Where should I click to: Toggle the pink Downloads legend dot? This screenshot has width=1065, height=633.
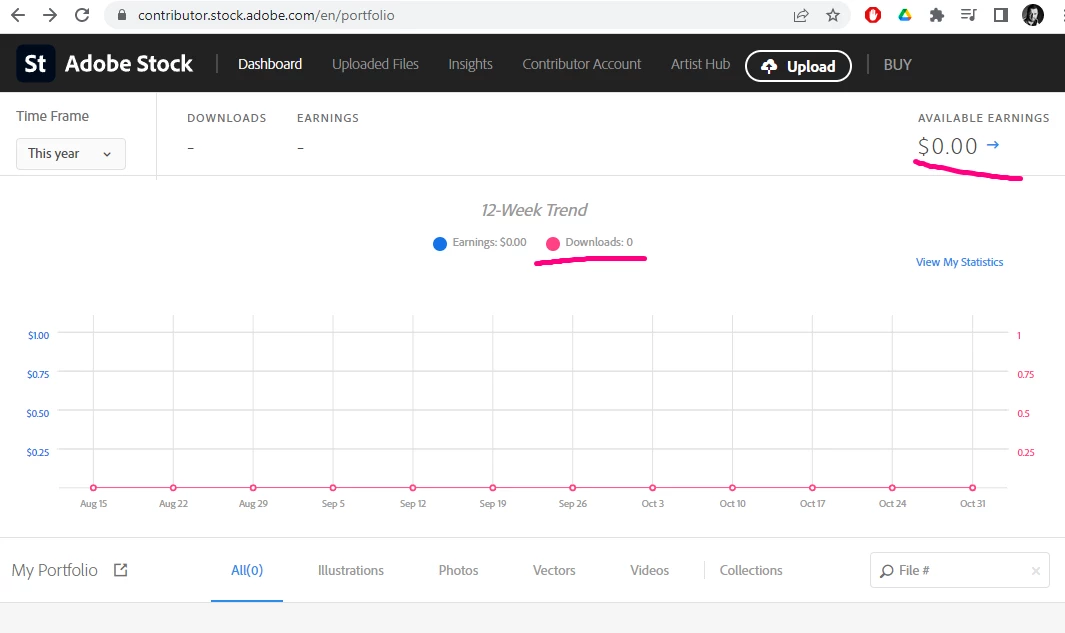coord(553,243)
